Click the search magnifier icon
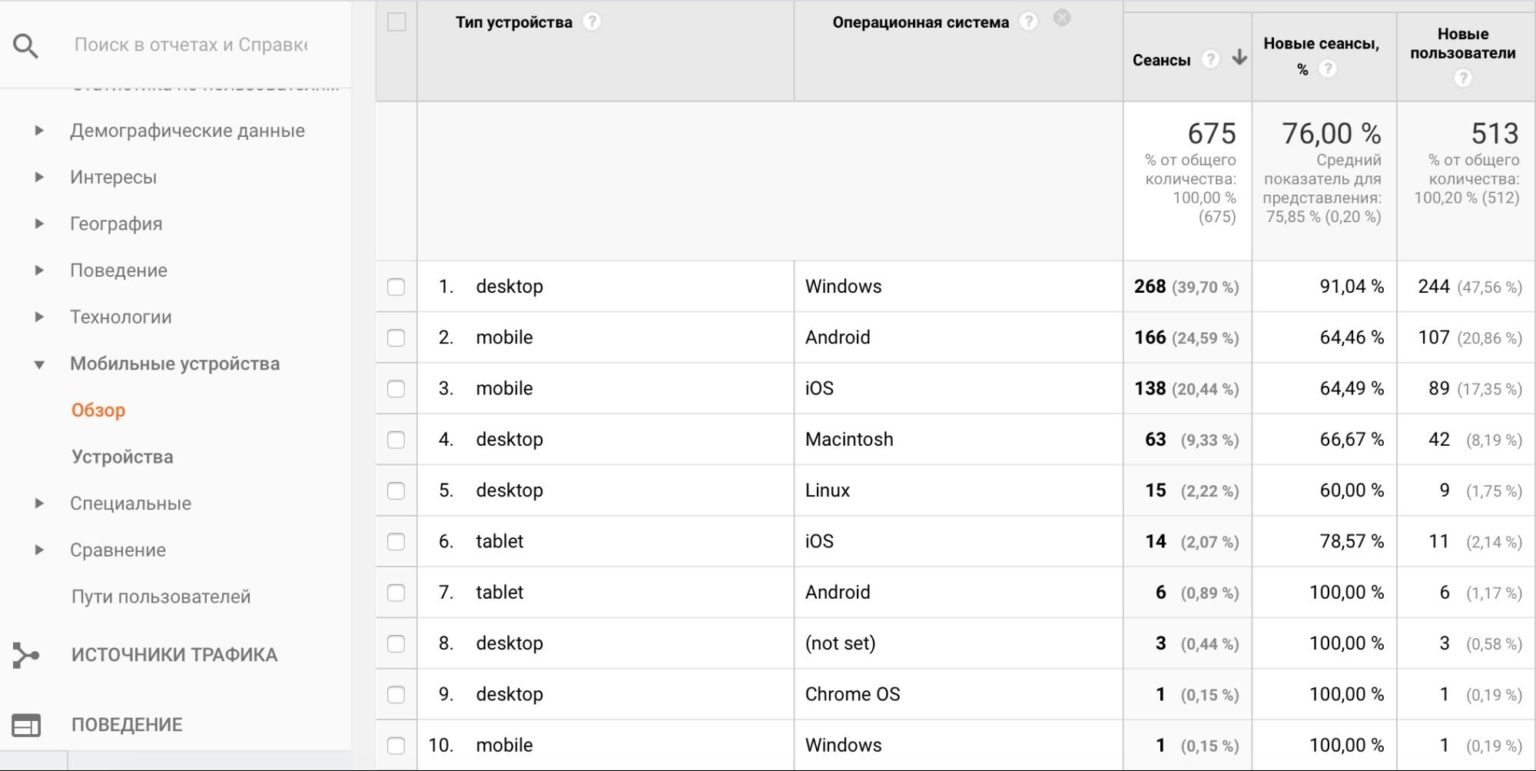 point(25,45)
